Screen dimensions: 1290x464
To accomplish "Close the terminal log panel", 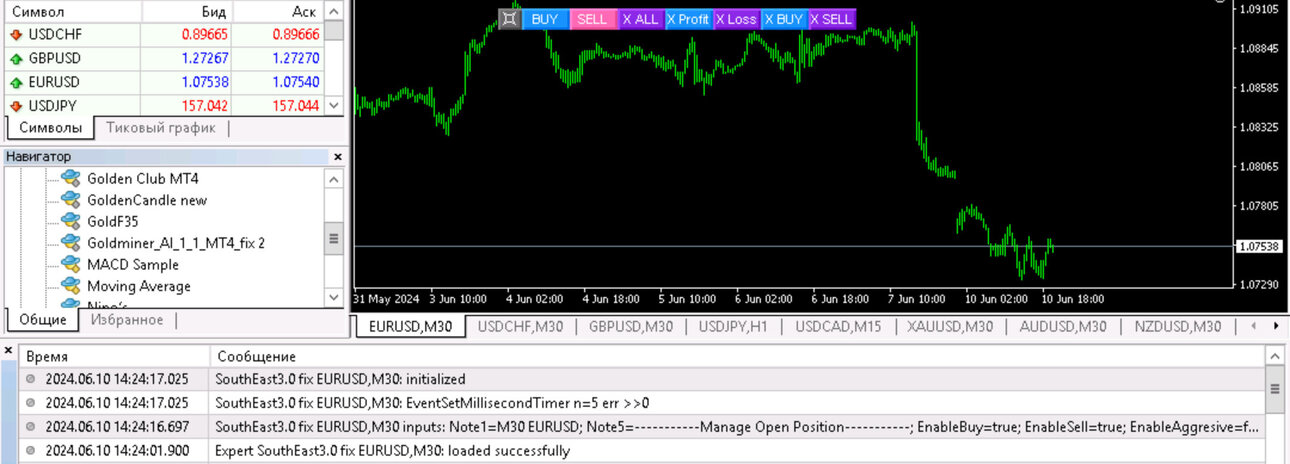I will click(x=9, y=351).
